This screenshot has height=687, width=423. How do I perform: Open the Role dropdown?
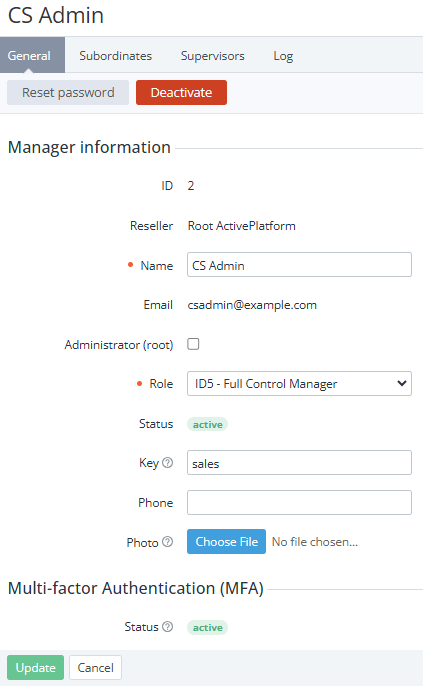[299, 383]
